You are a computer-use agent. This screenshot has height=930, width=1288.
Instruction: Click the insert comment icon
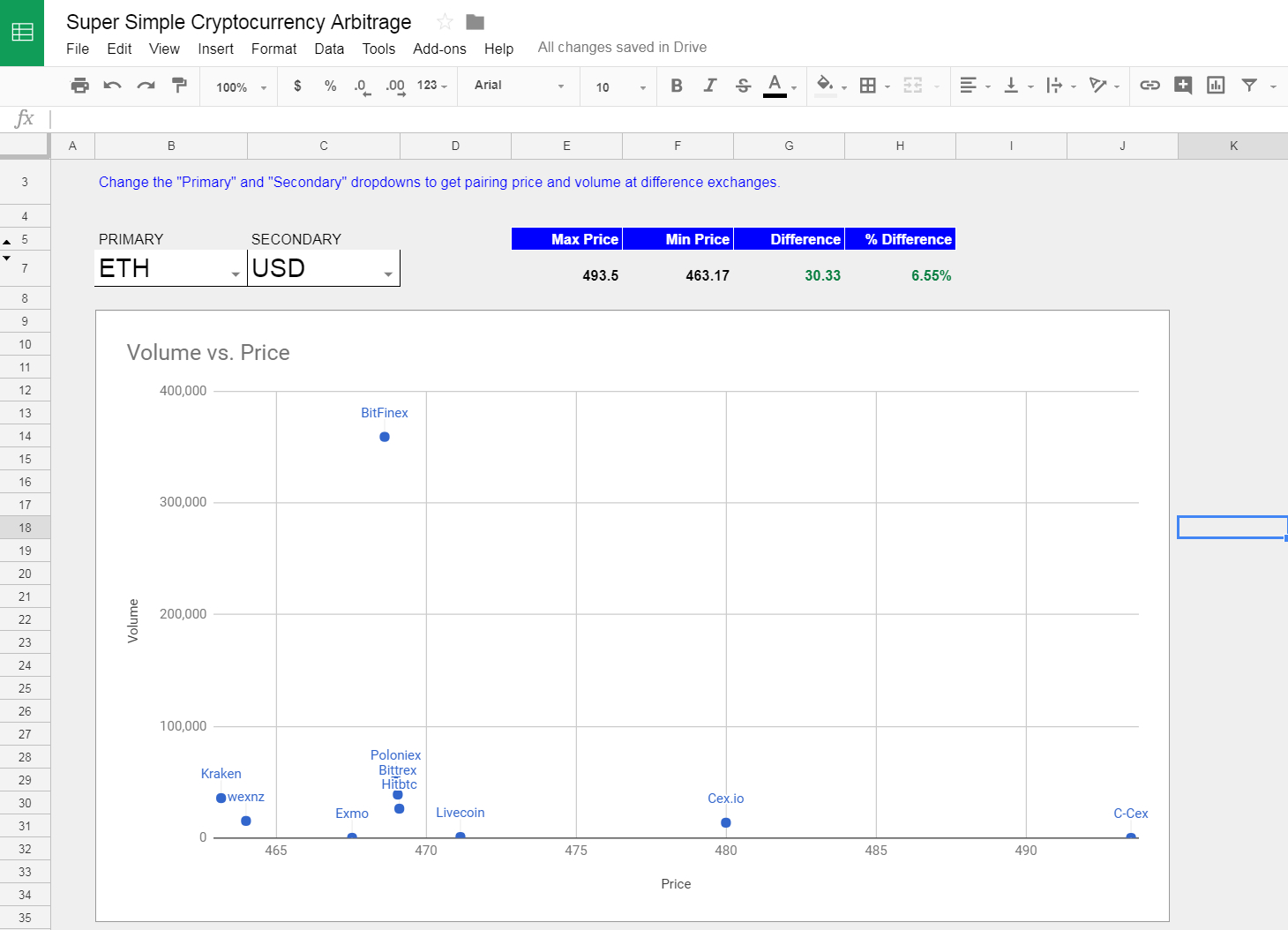[x=1183, y=86]
